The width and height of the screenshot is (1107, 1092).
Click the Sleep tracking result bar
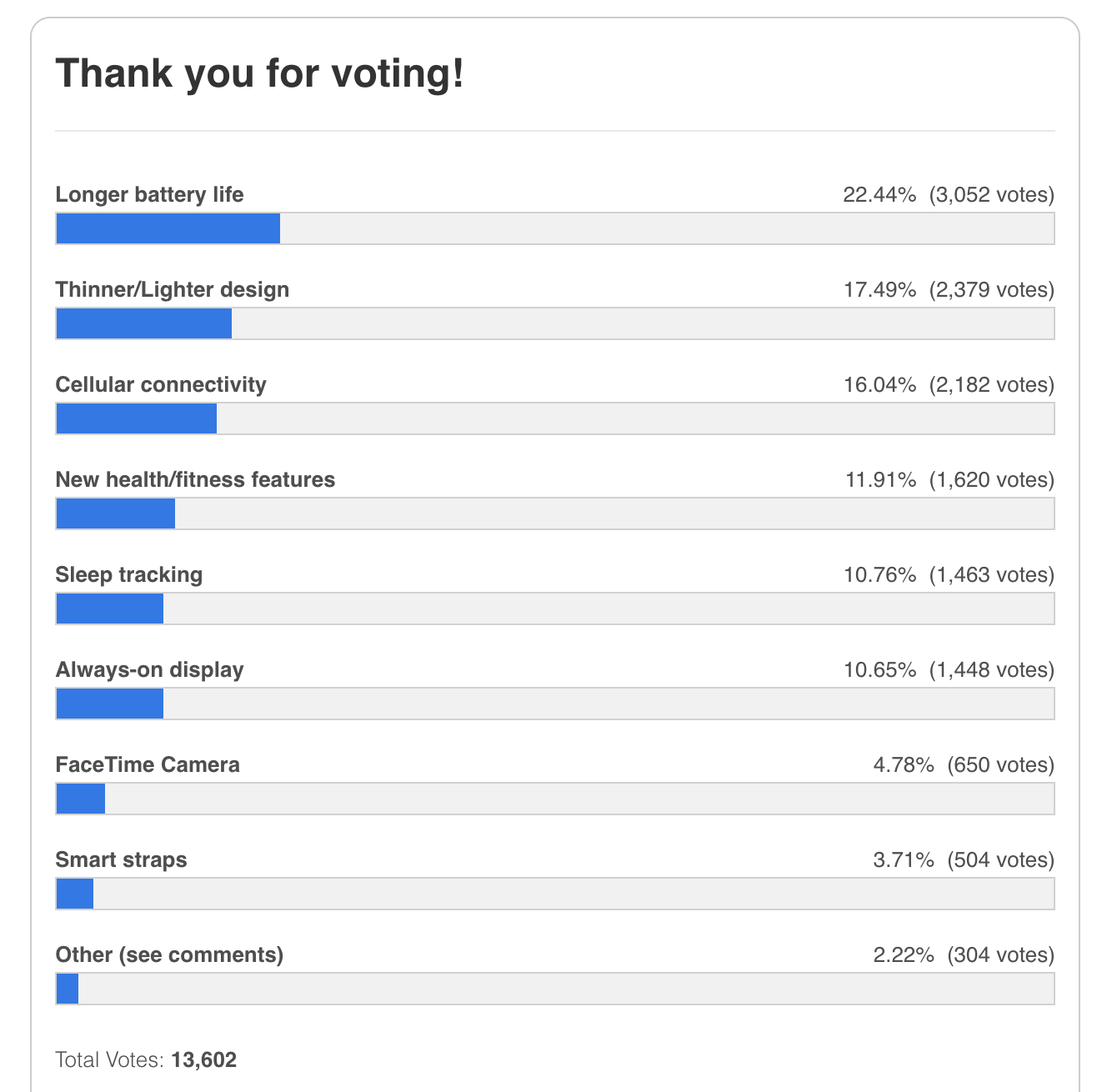coord(554,609)
